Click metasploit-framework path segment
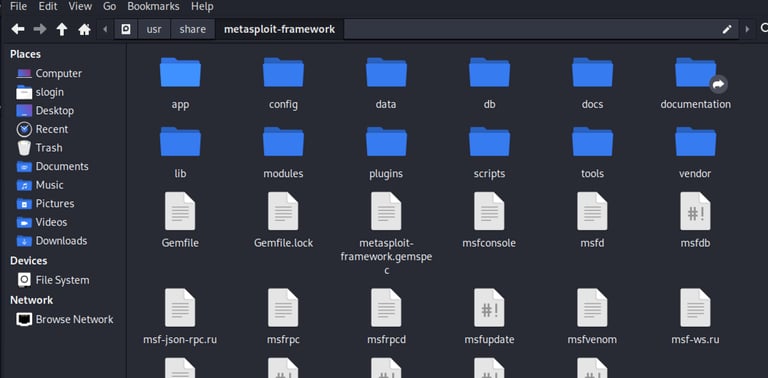 click(x=280, y=29)
